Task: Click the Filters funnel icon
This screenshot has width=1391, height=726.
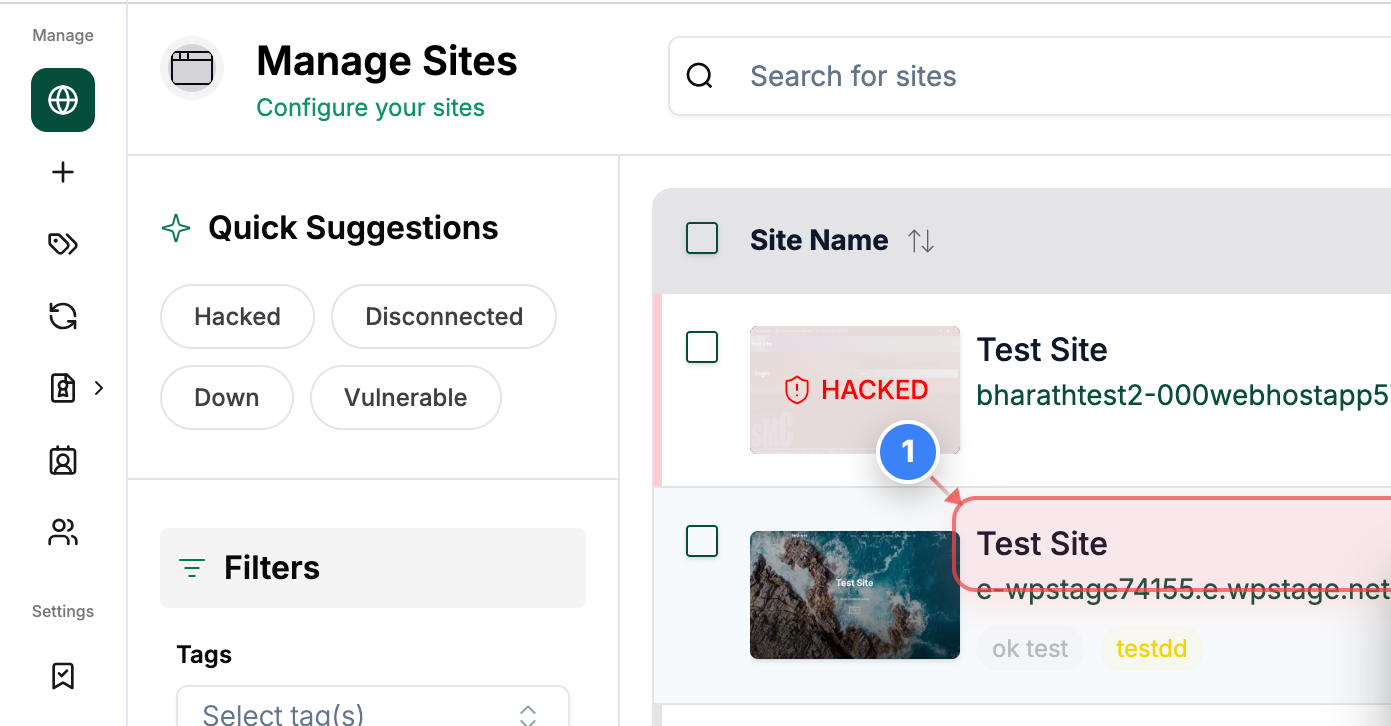Action: click(191, 568)
